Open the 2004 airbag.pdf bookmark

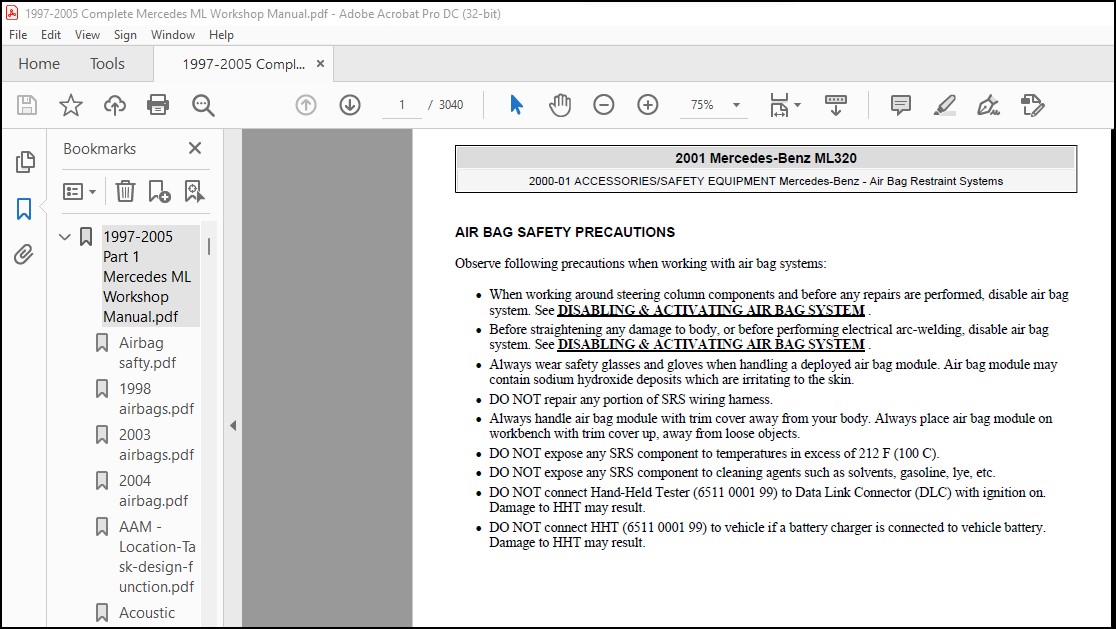tap(153, 491)
